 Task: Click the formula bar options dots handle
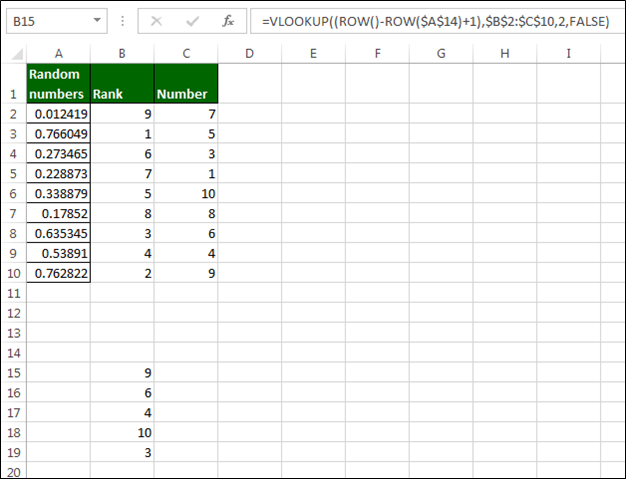click(123, 21)
